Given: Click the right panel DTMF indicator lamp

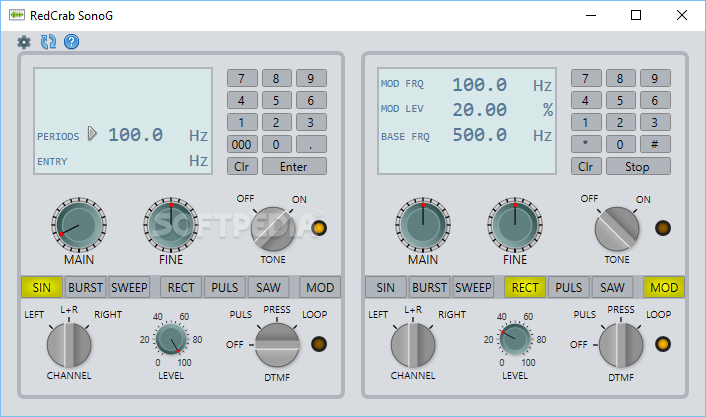Looking at the screenshot, I should tap(663, 344).
